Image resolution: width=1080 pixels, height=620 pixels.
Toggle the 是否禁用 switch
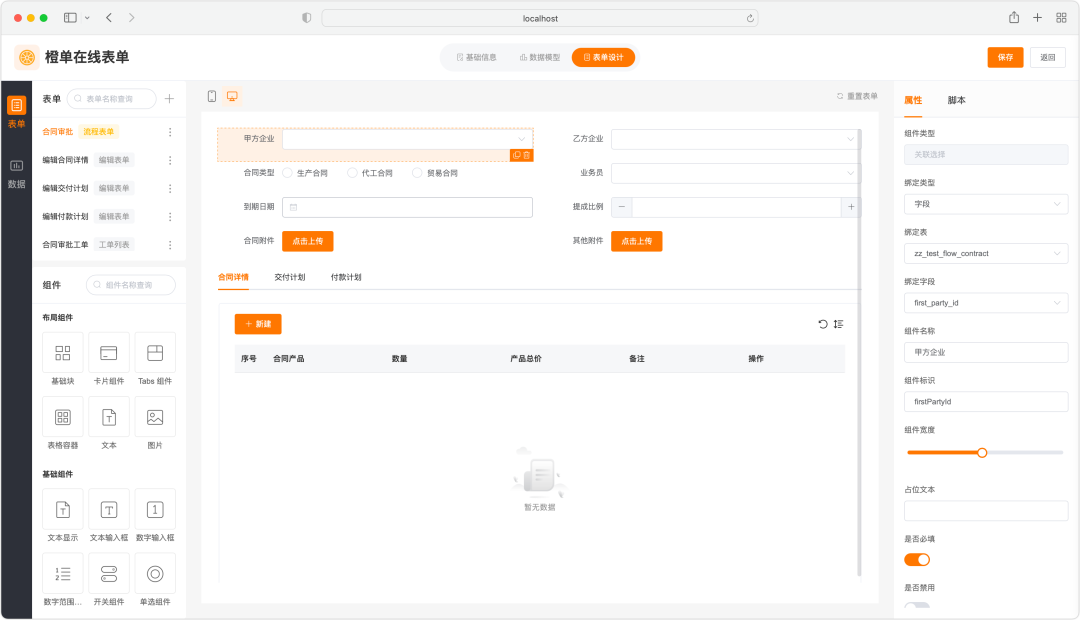917,606
